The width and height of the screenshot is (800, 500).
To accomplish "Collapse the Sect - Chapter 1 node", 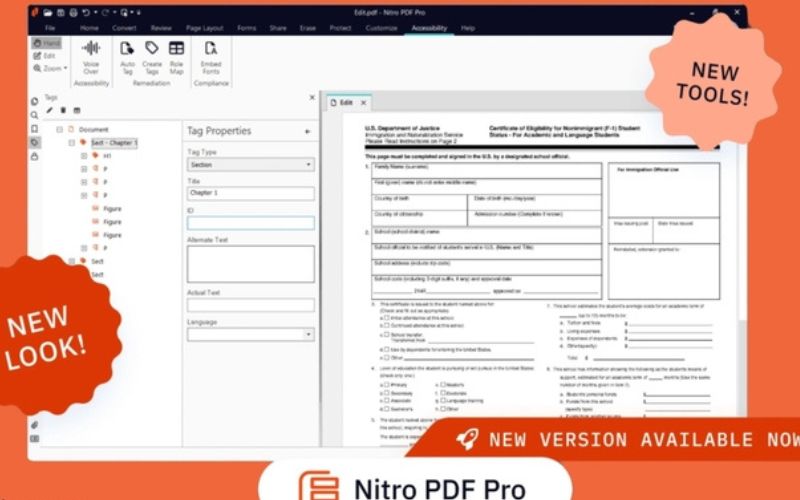I will coord(71,143).
